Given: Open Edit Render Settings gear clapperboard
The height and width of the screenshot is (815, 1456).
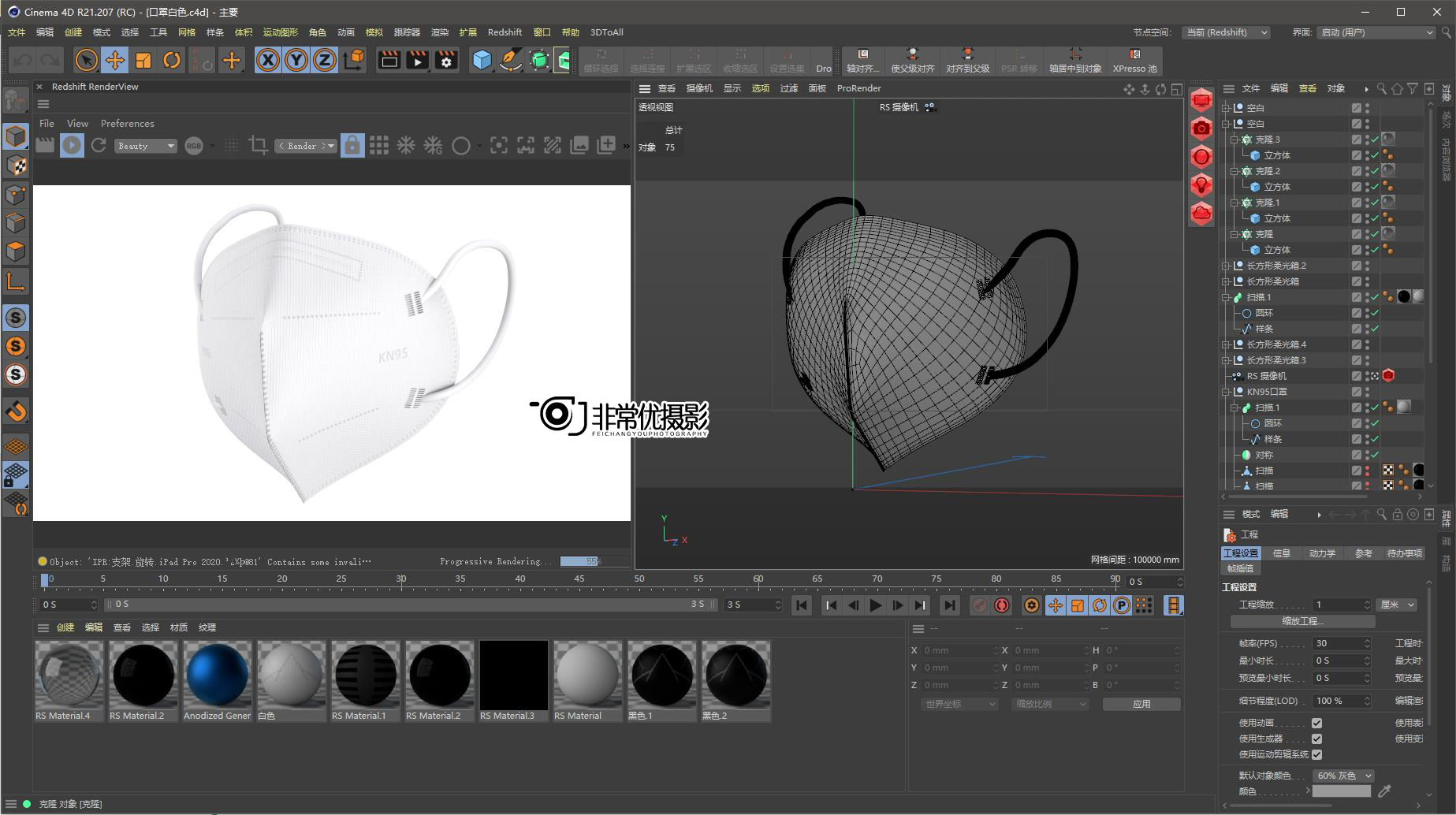Looking at the screenshot, I should 446,60.
